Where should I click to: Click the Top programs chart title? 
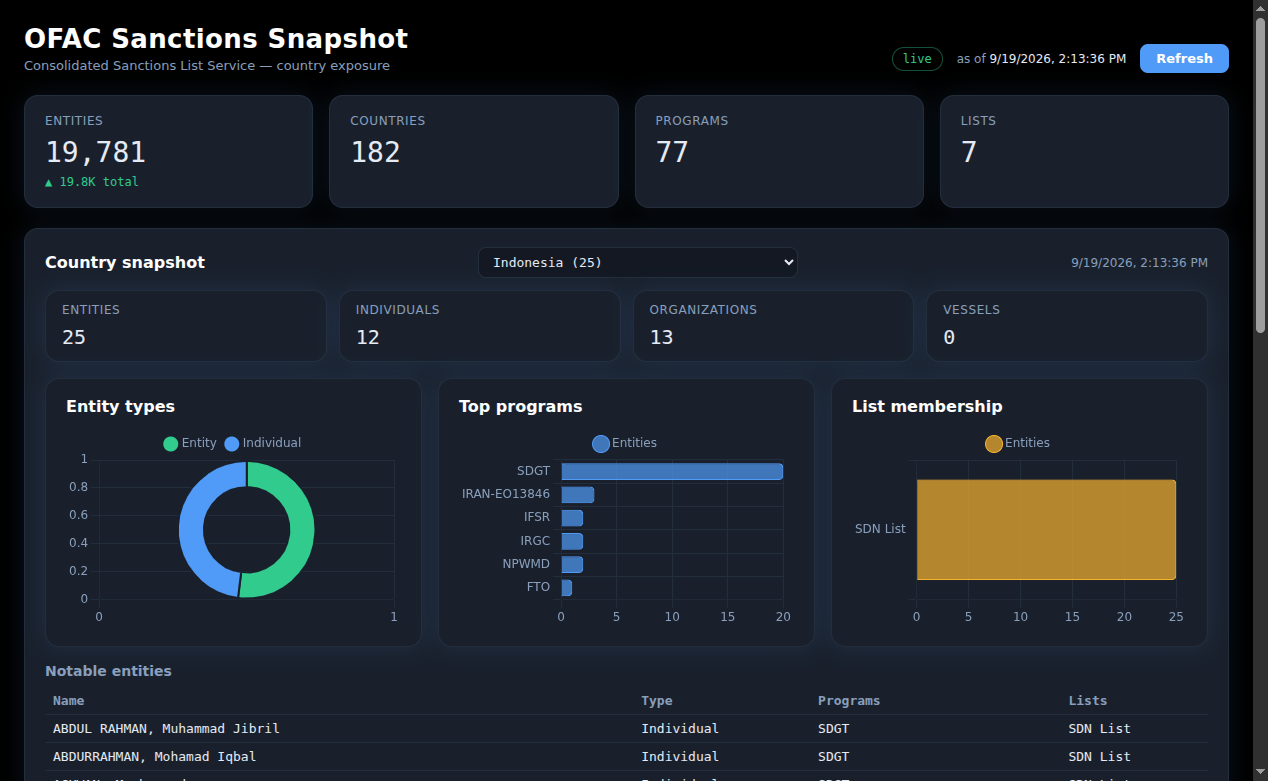tap(520, 406)
